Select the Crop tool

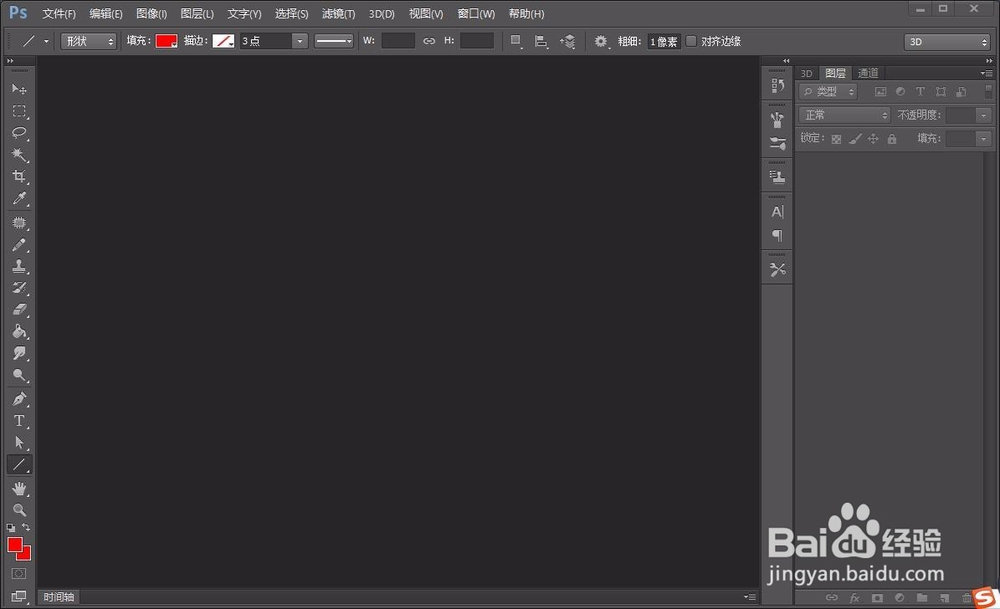[x=19, y=176]
